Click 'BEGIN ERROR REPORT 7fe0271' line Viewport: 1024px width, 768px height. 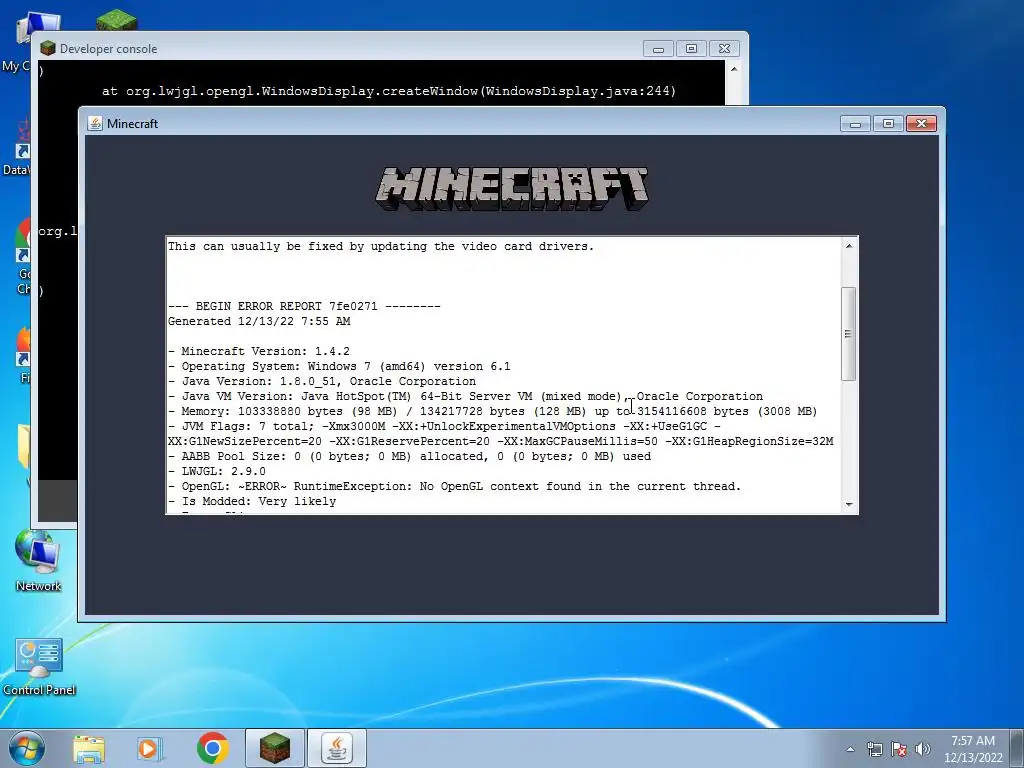[x=304, y=306]
